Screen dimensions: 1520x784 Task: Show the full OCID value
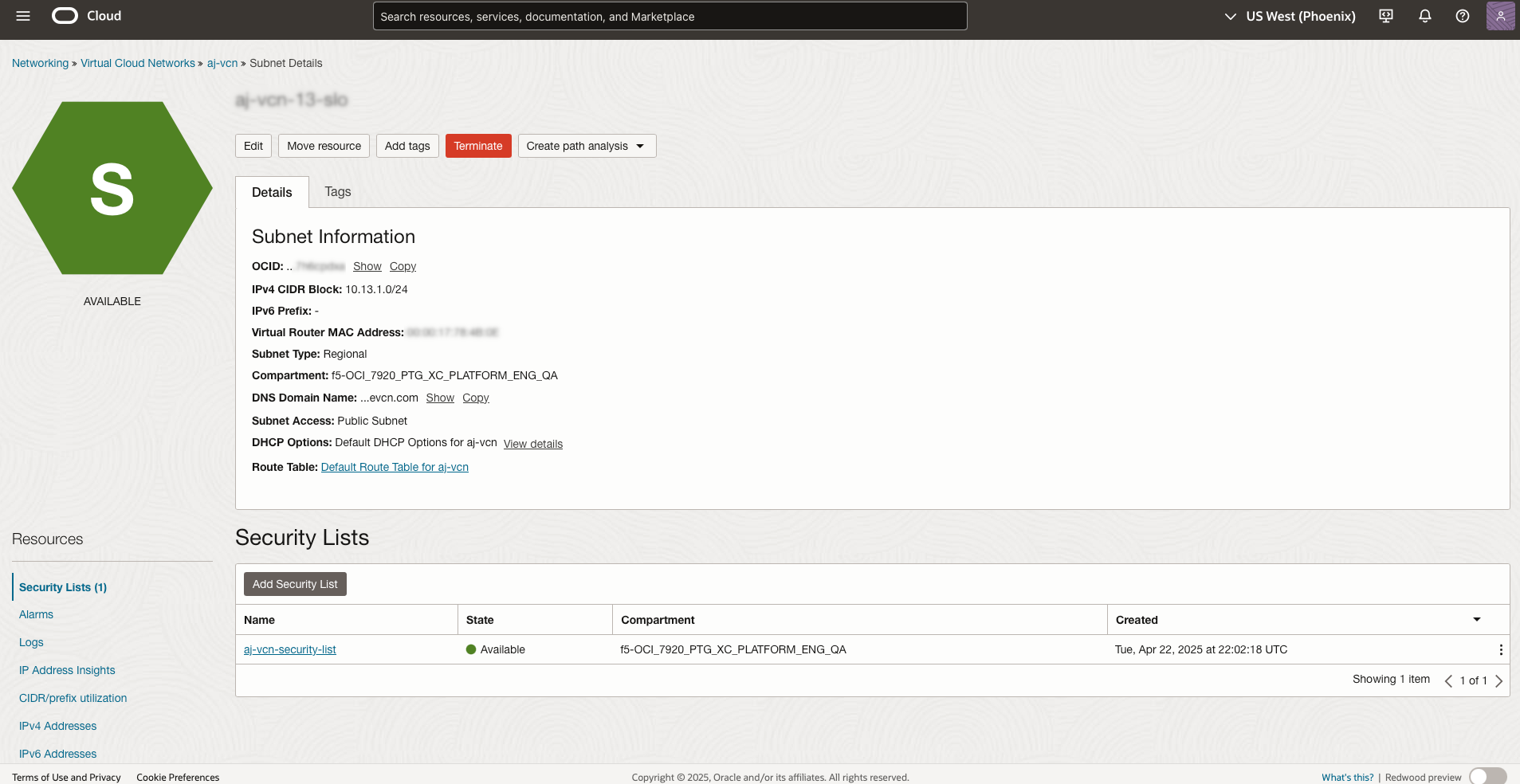pos(367,266)
